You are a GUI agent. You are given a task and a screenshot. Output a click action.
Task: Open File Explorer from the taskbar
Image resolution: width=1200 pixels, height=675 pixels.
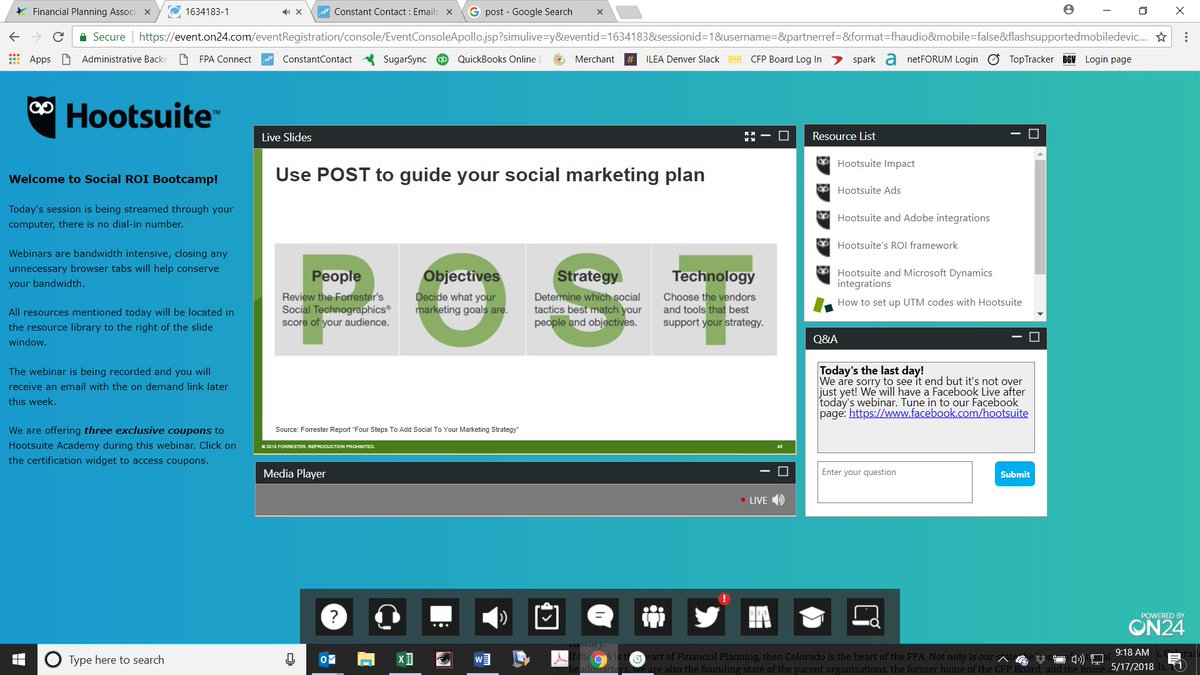coord(366,659)
